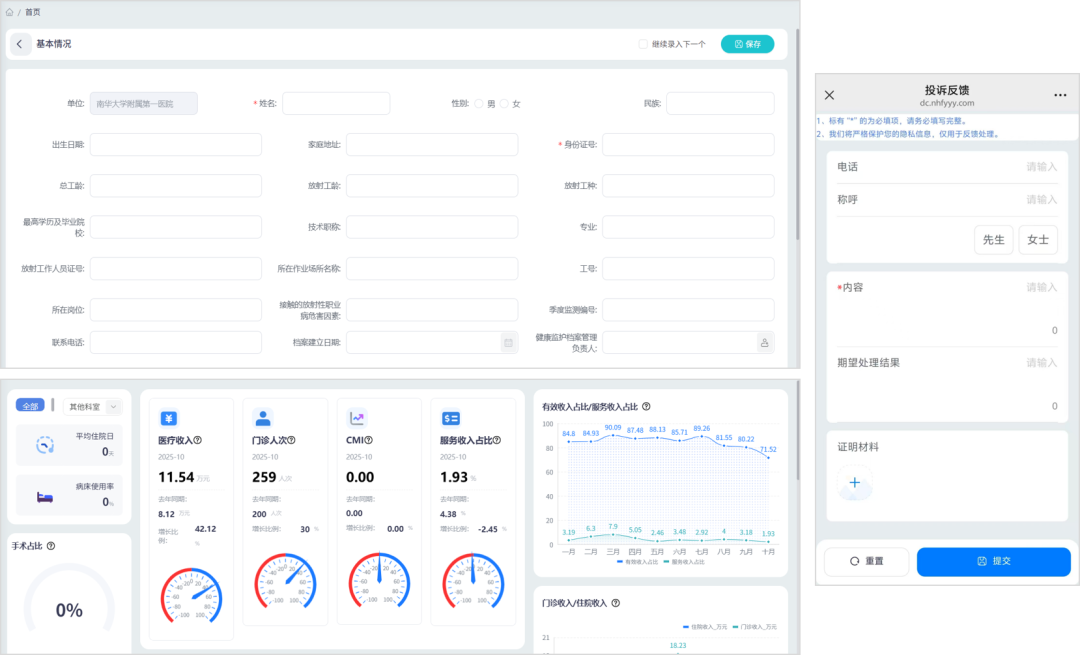Open calendar icon in 档案建立日期 field
The height and width of the screenshot is (655, 1080).
508,342
